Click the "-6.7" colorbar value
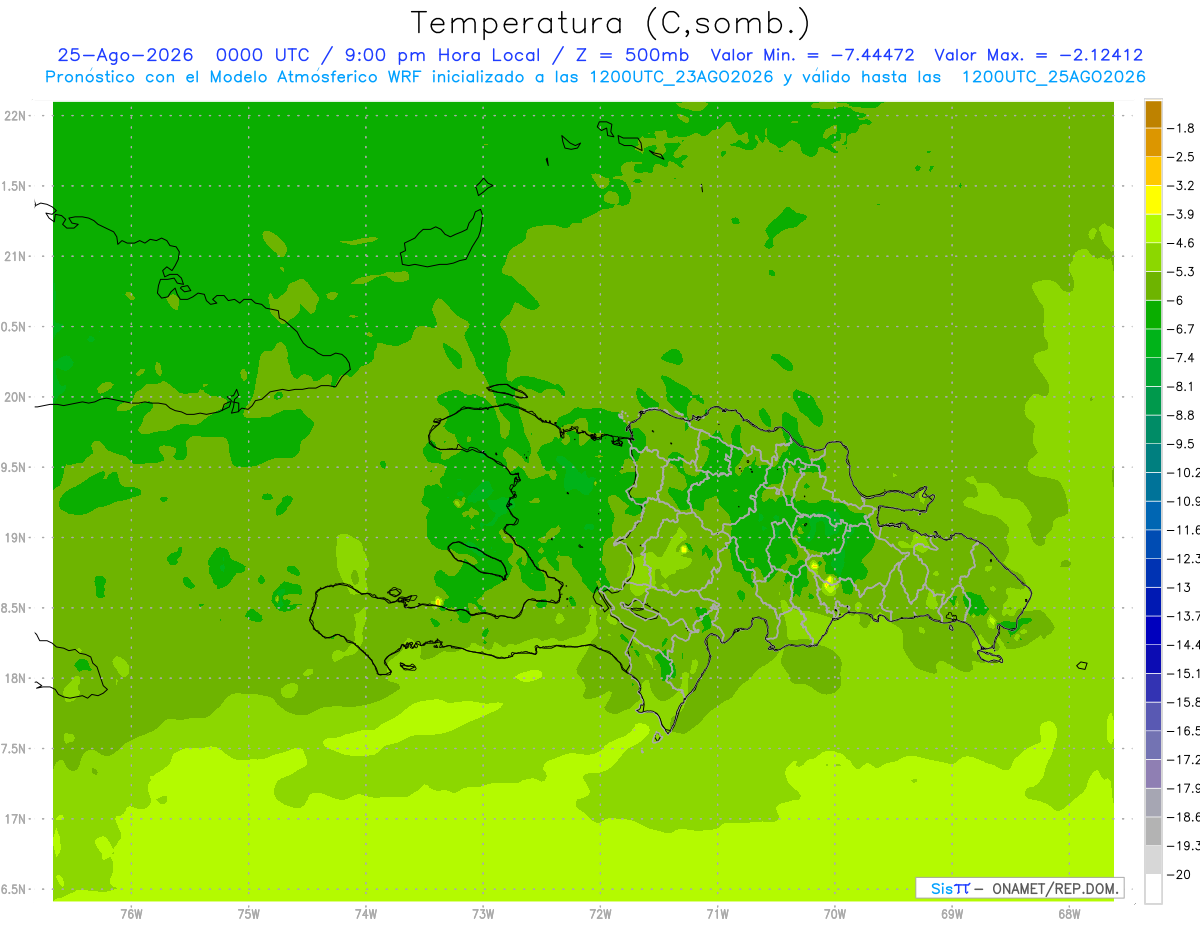 [1181, 329]
